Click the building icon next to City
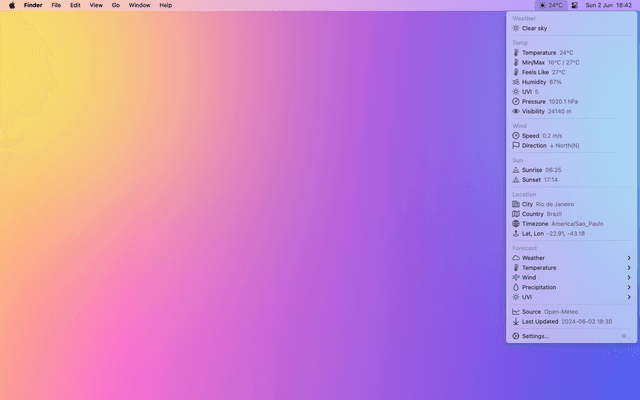Screen dimensions: 640x400 point(516,204)
